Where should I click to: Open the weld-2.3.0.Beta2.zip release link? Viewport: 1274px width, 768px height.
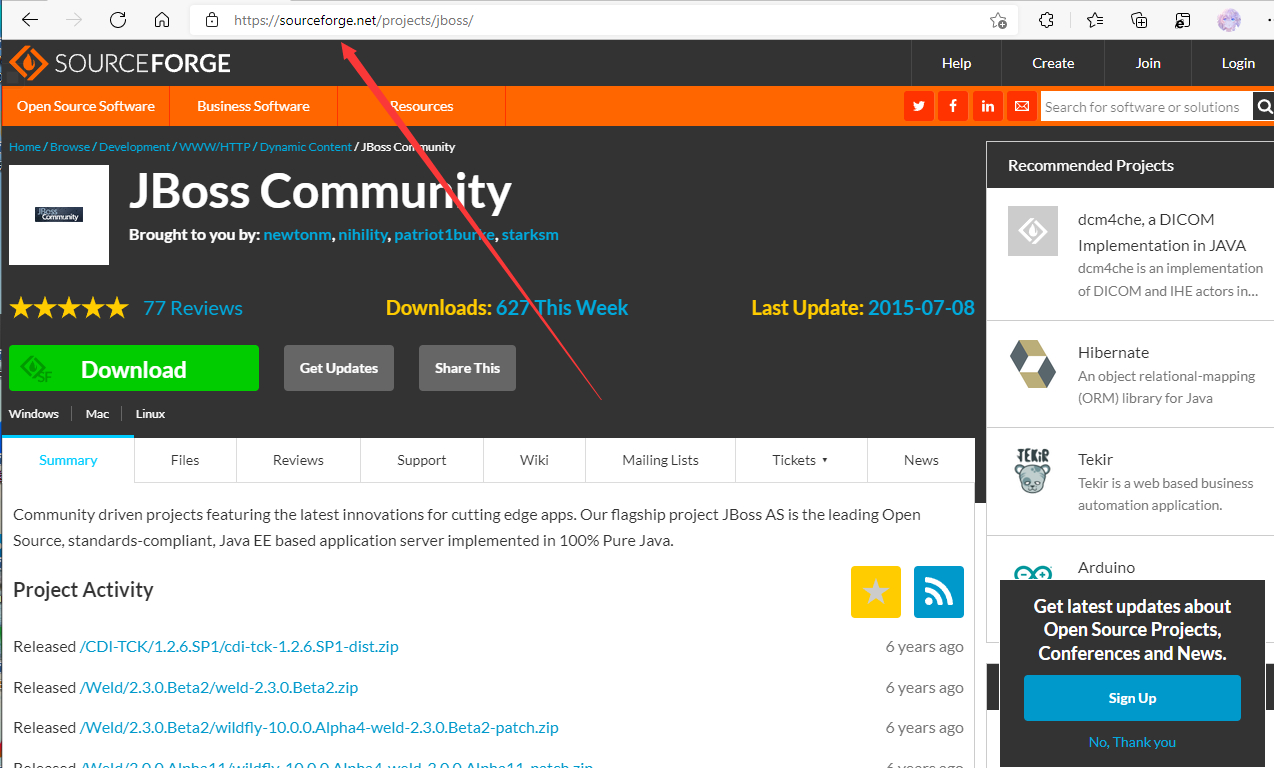tap(218, 687)
